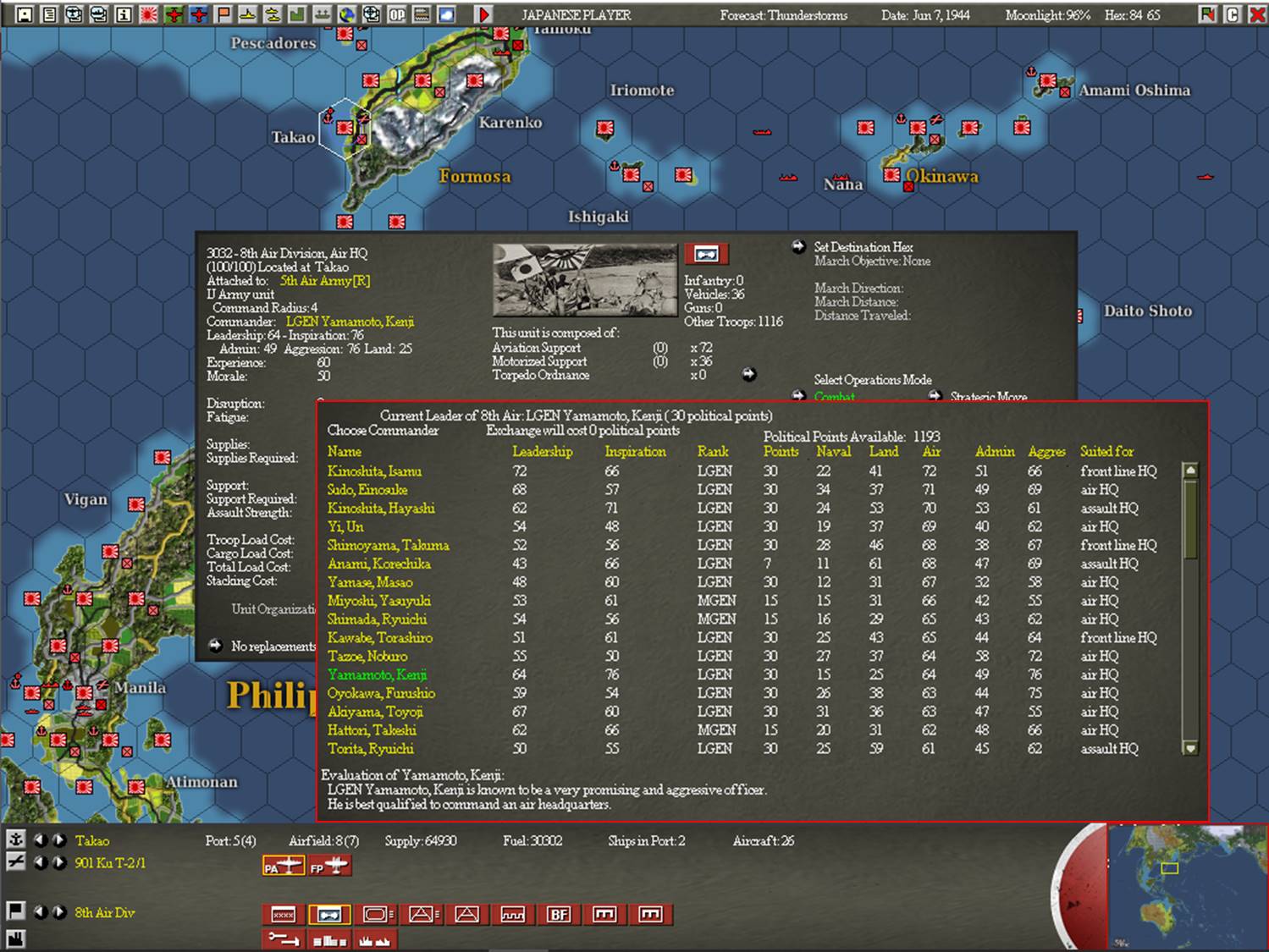Choose Sudo, Einosuke as commander
This screenshot has width=1269, height=952.
(x=367, y=490)
